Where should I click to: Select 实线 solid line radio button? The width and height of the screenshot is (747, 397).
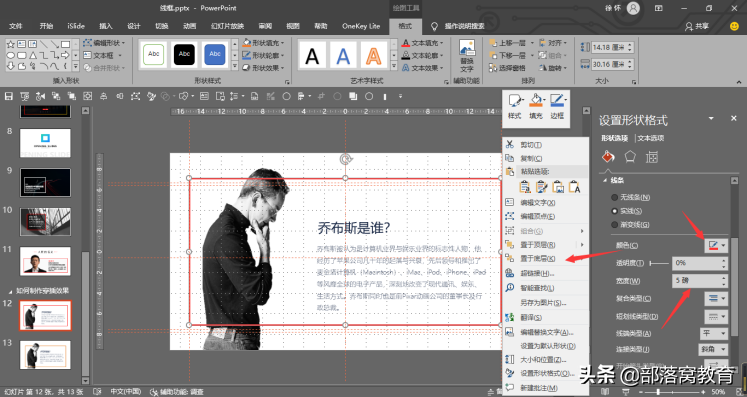(615, 211)
